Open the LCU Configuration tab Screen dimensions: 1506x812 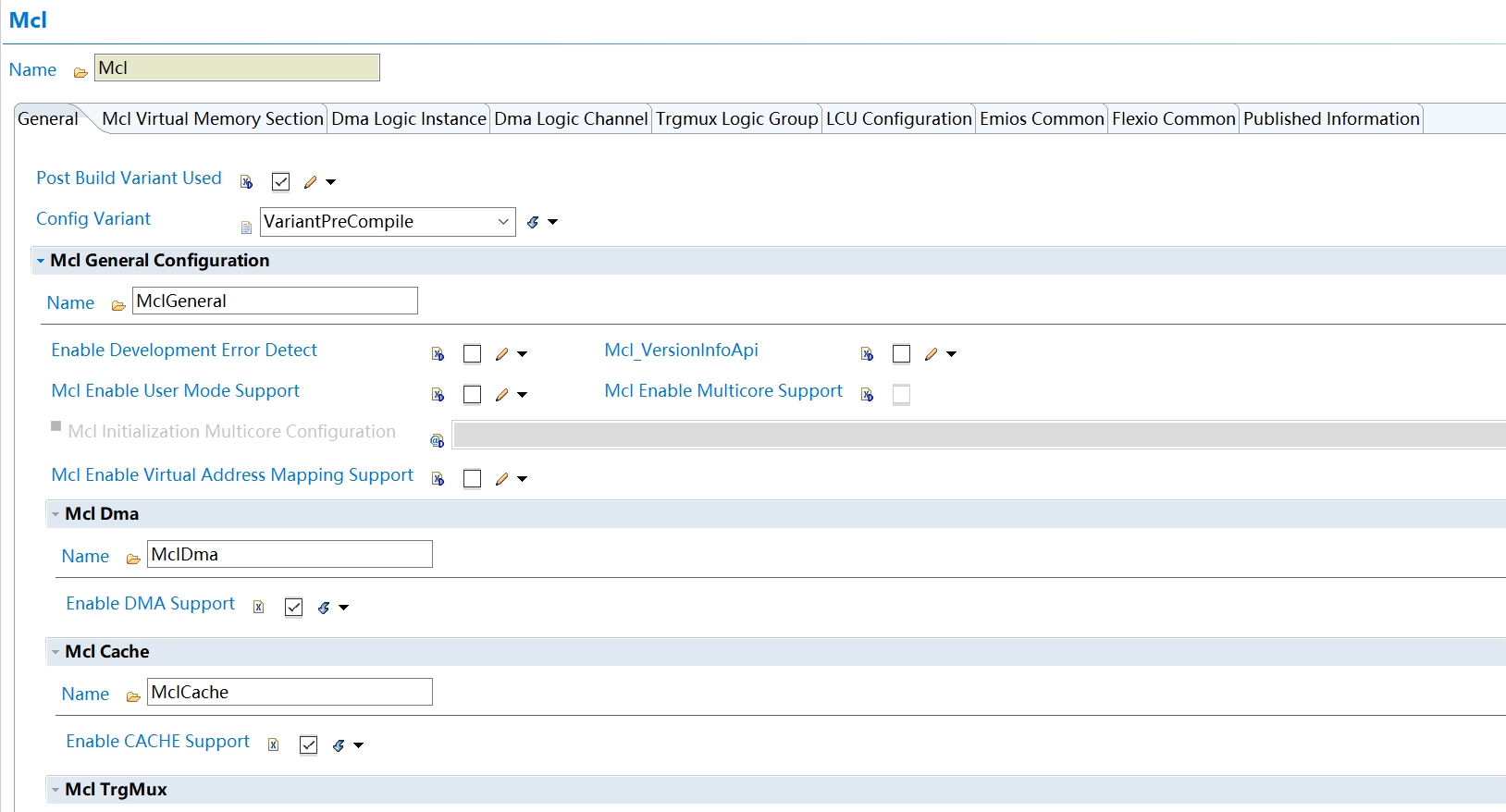pyautogui.click(x=898, y=119)
